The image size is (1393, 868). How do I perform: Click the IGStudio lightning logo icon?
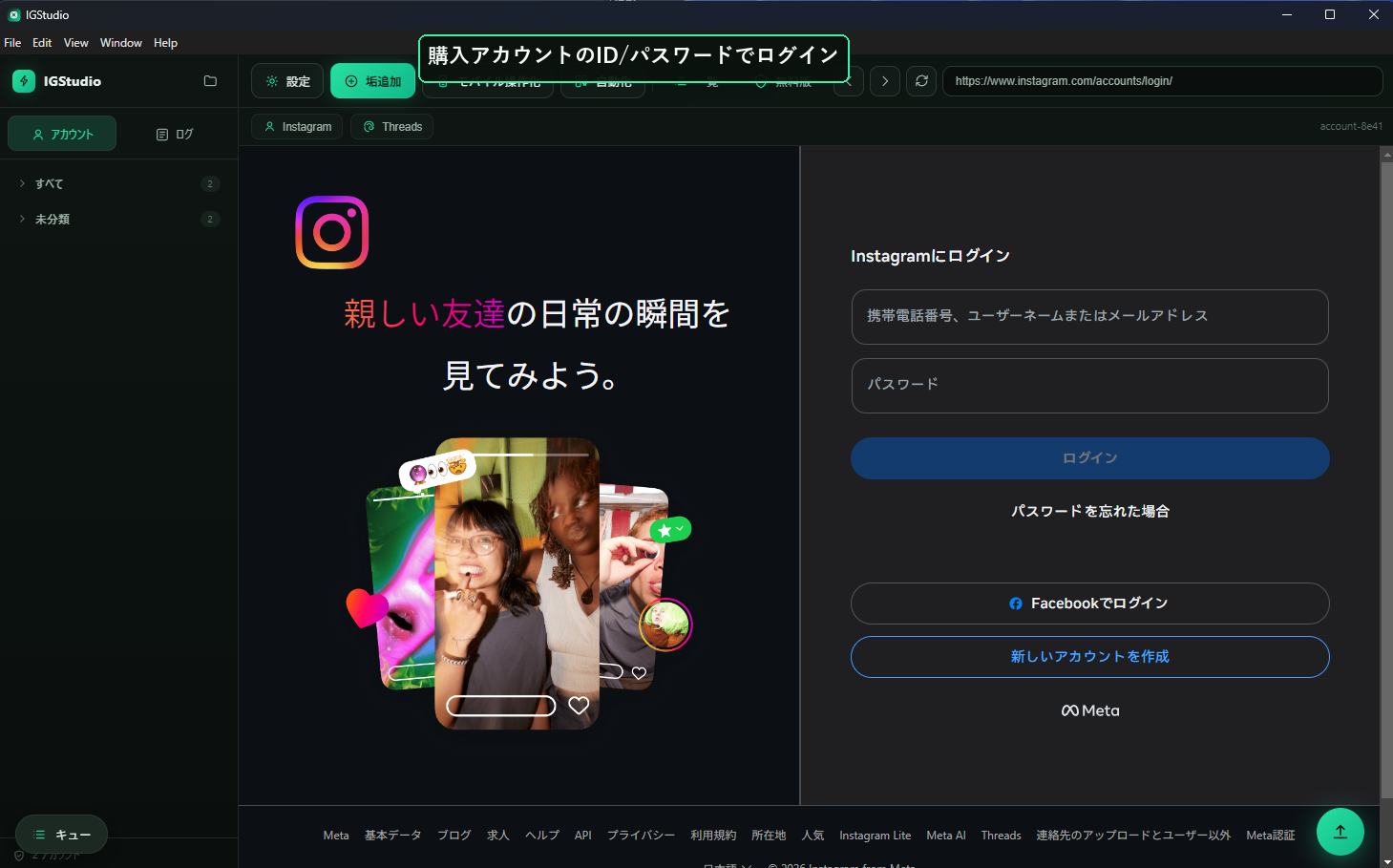point(24,81)
